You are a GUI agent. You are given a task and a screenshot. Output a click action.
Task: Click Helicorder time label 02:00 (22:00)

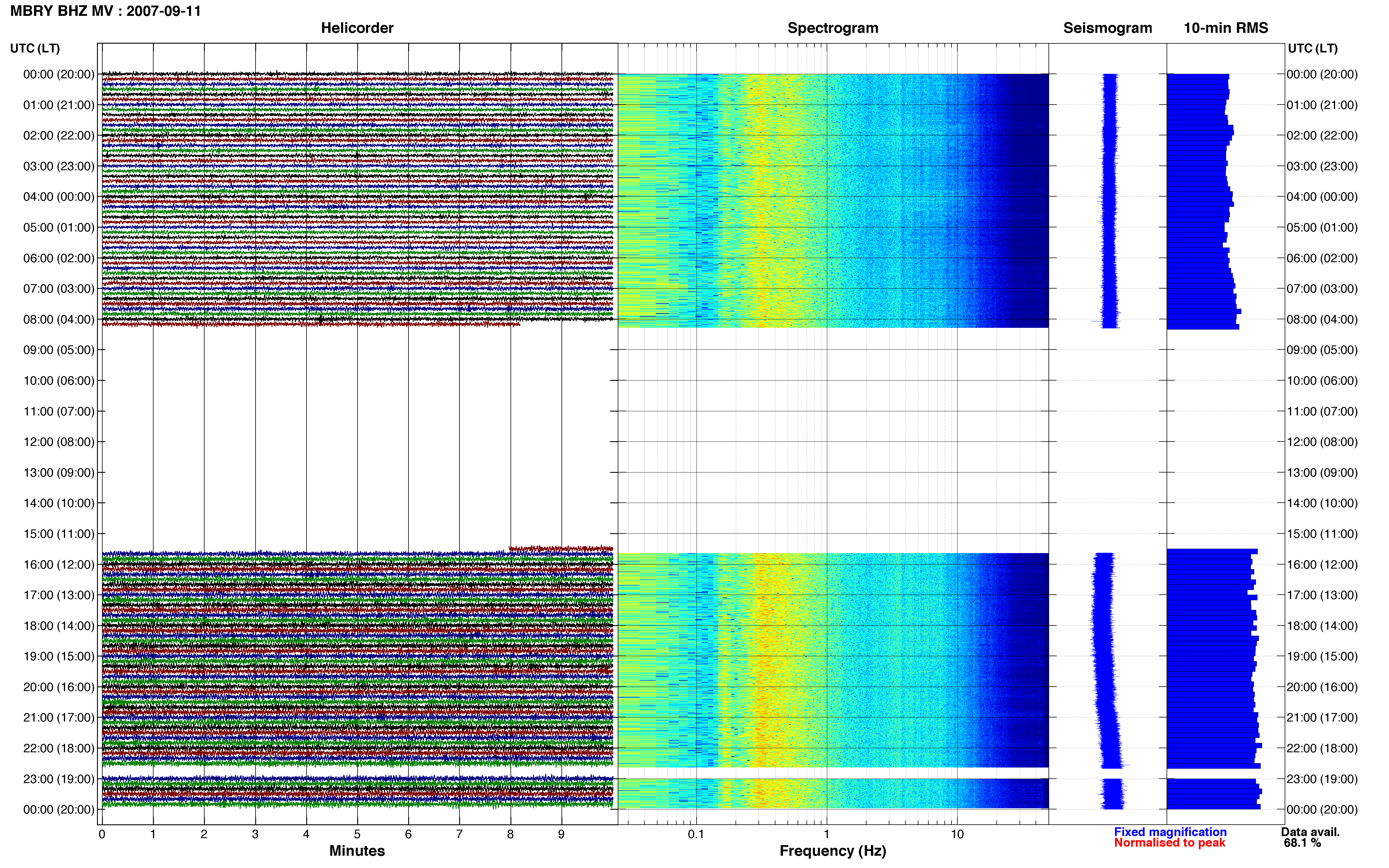59,135
